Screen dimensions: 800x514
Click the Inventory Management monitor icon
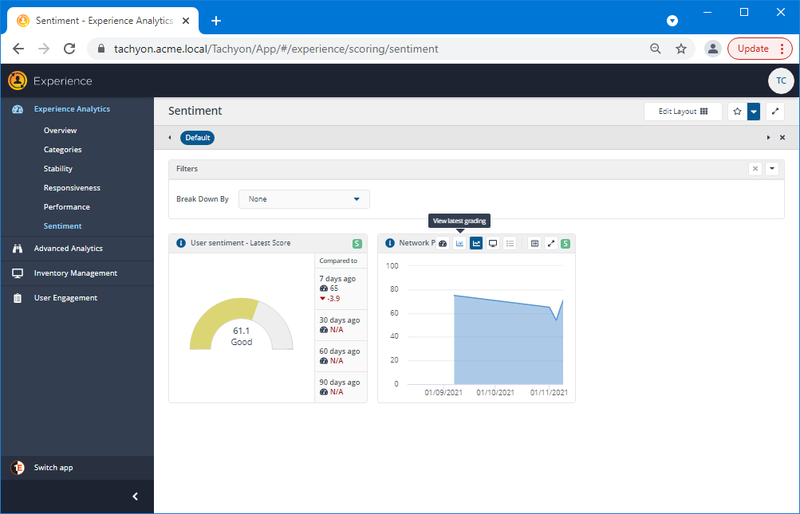point(17,273)
